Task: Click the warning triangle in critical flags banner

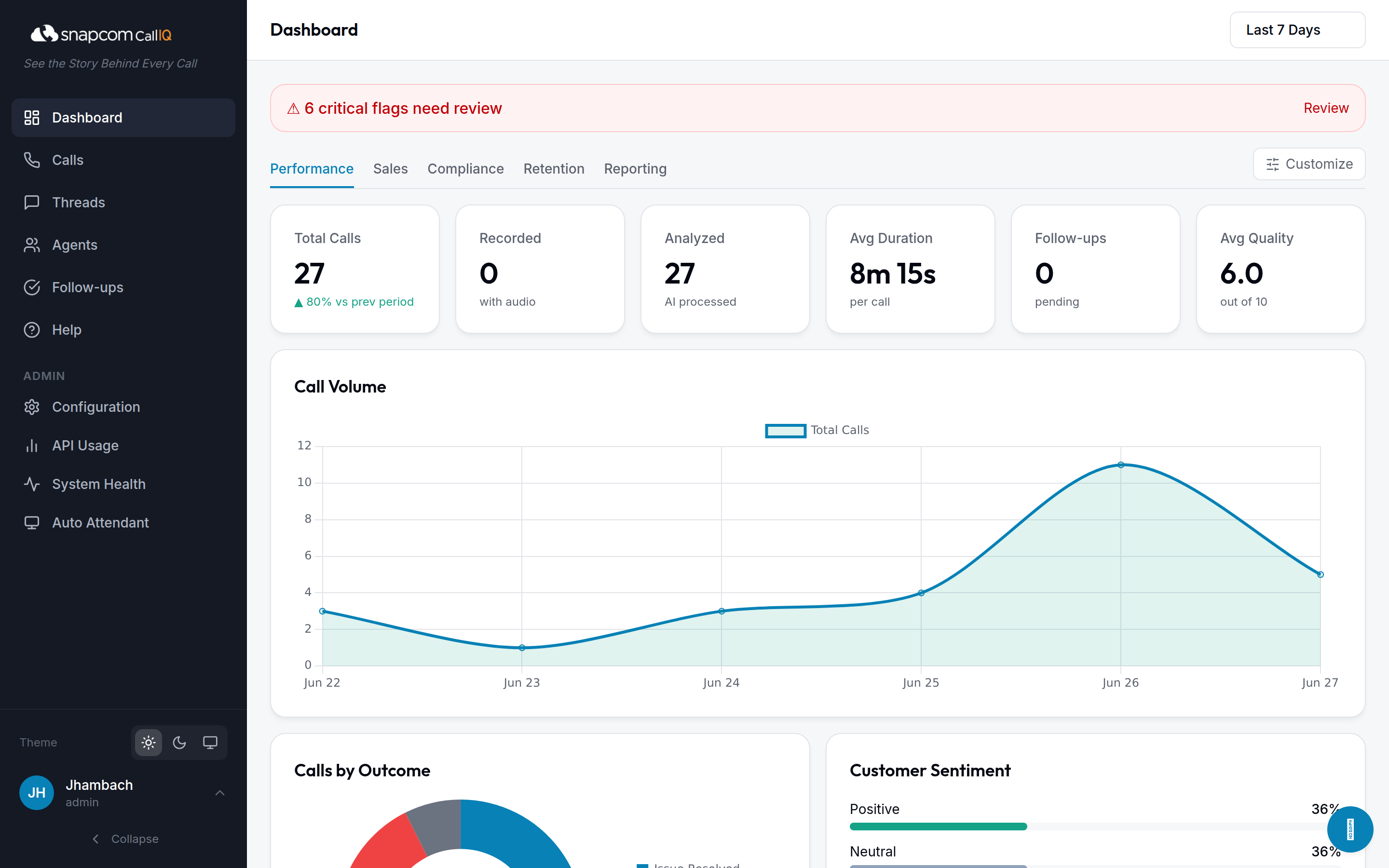Action: 293,108
